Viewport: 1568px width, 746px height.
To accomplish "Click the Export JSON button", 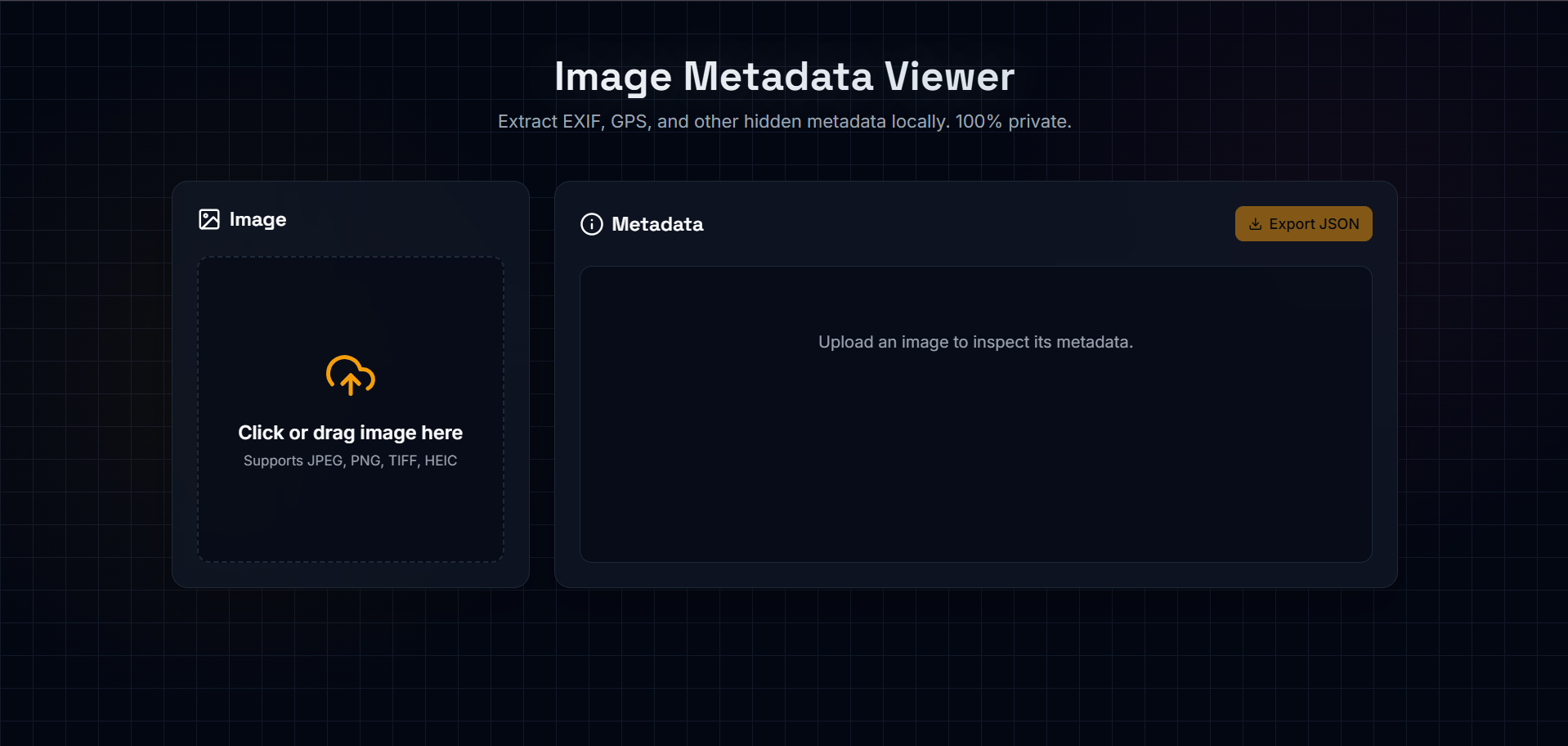I will tap(1303, 223).
